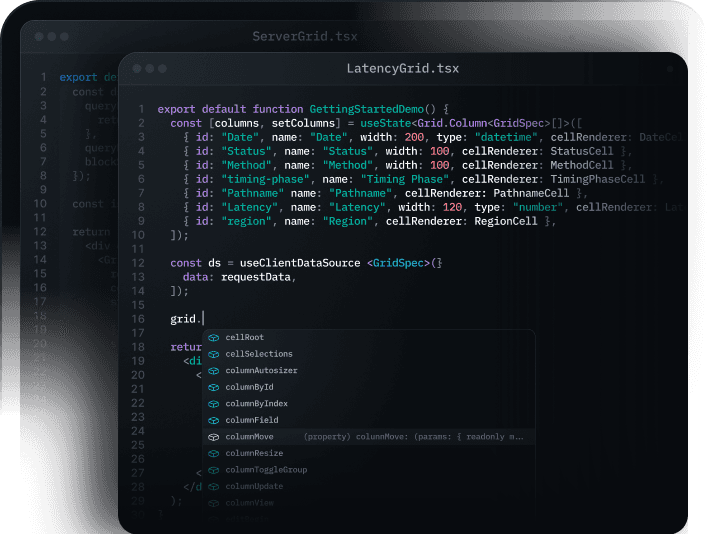Click PathnameCell renderer on line 7
This screenshot has height=554, width=708.
pos(531,193)
